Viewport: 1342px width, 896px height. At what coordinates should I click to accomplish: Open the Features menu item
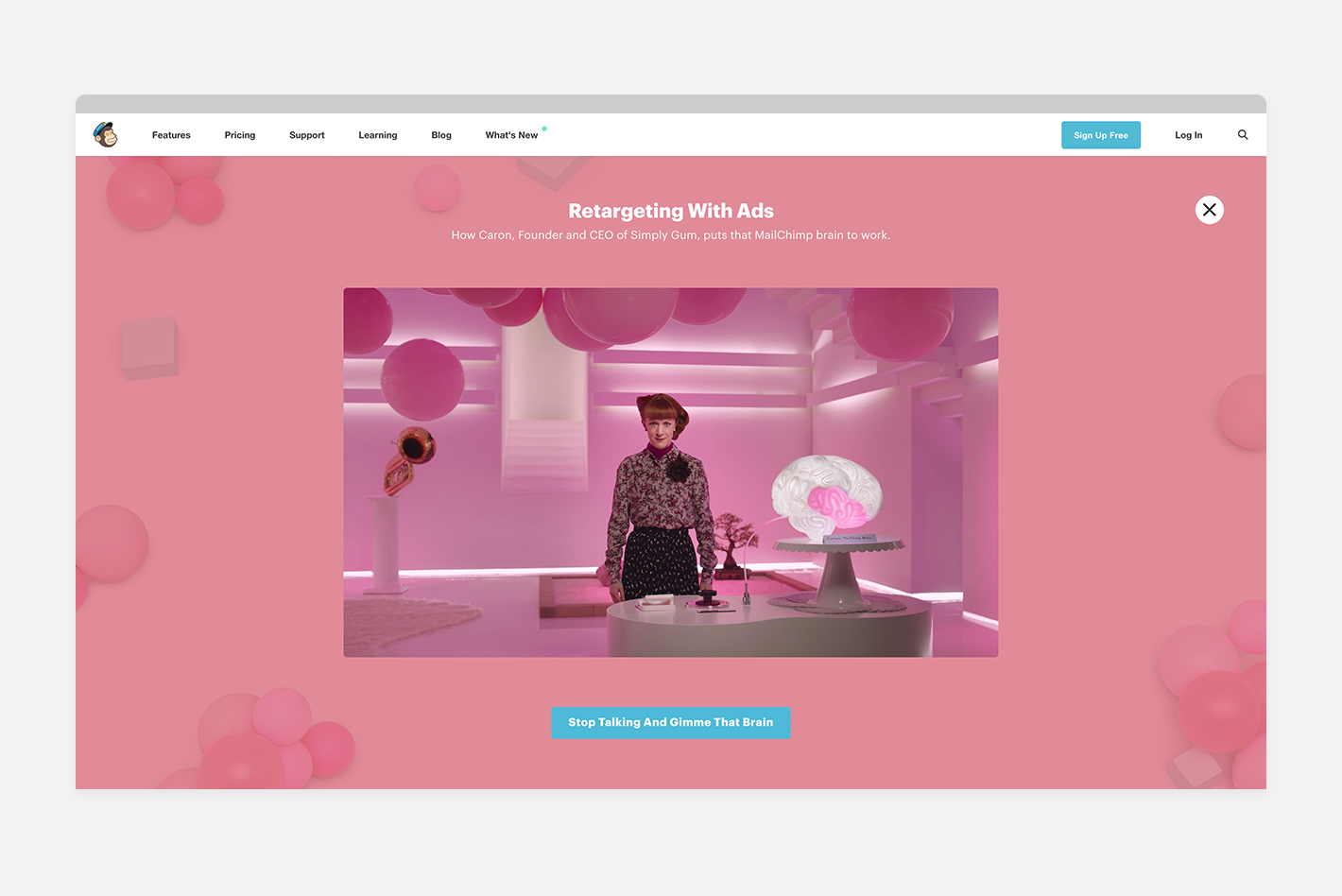171,135
